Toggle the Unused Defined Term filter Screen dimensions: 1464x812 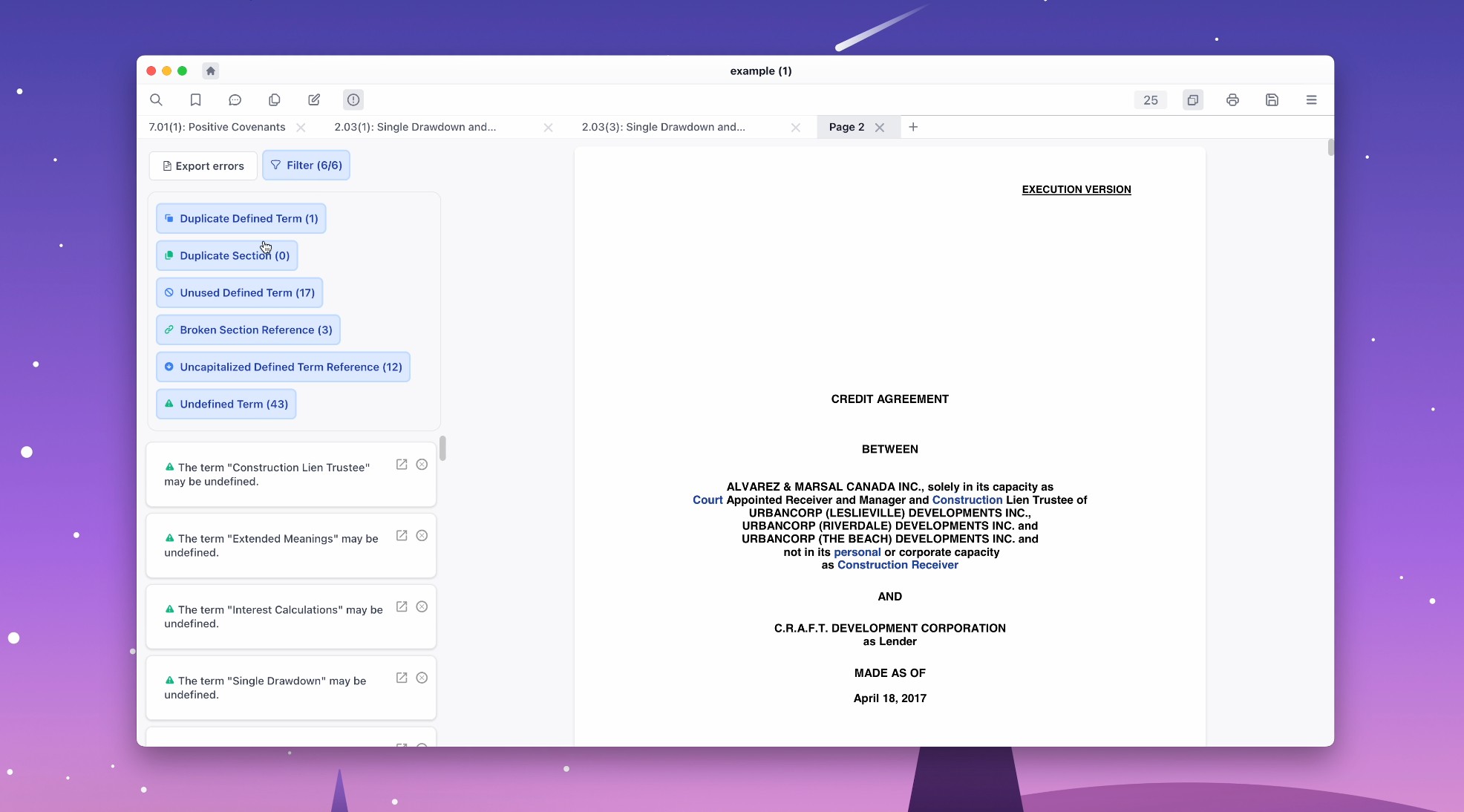(239, 292)
